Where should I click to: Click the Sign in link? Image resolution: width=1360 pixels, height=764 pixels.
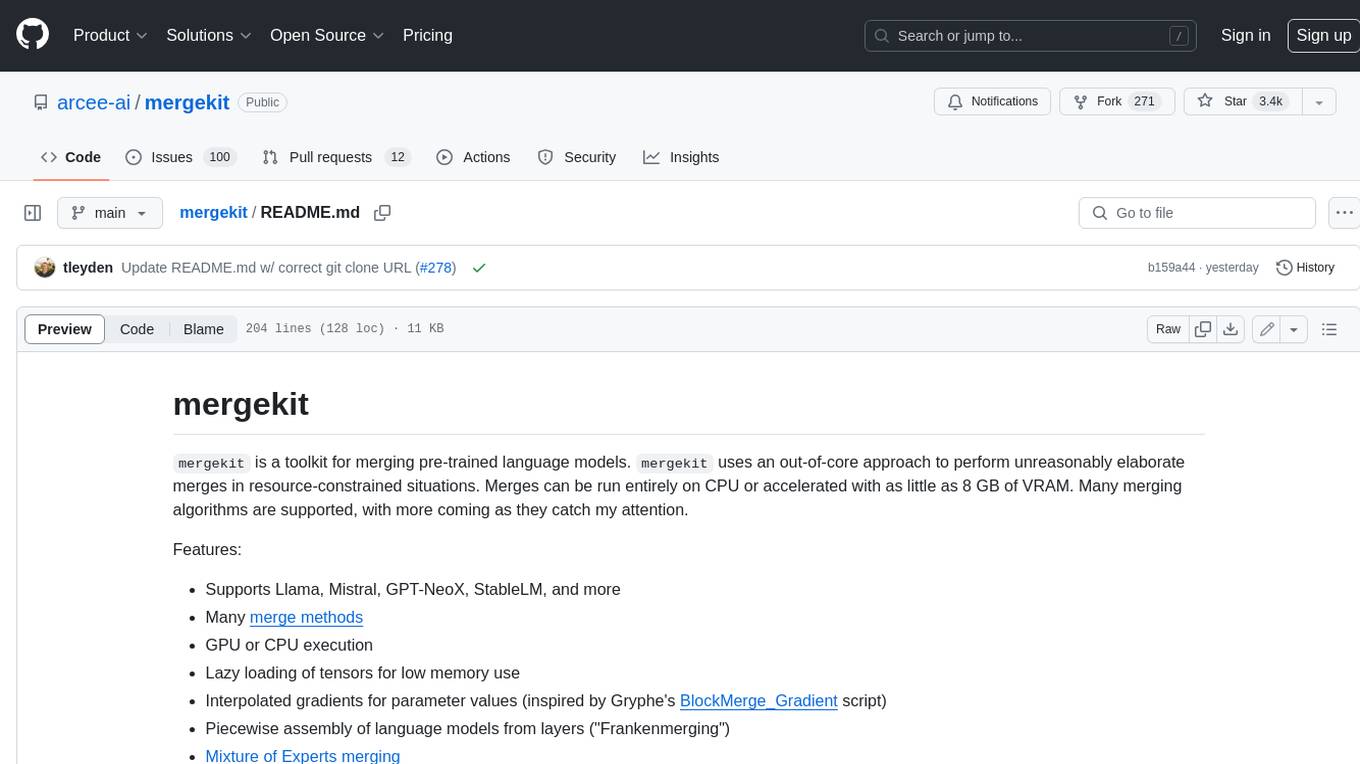[x=1245, y=35]
